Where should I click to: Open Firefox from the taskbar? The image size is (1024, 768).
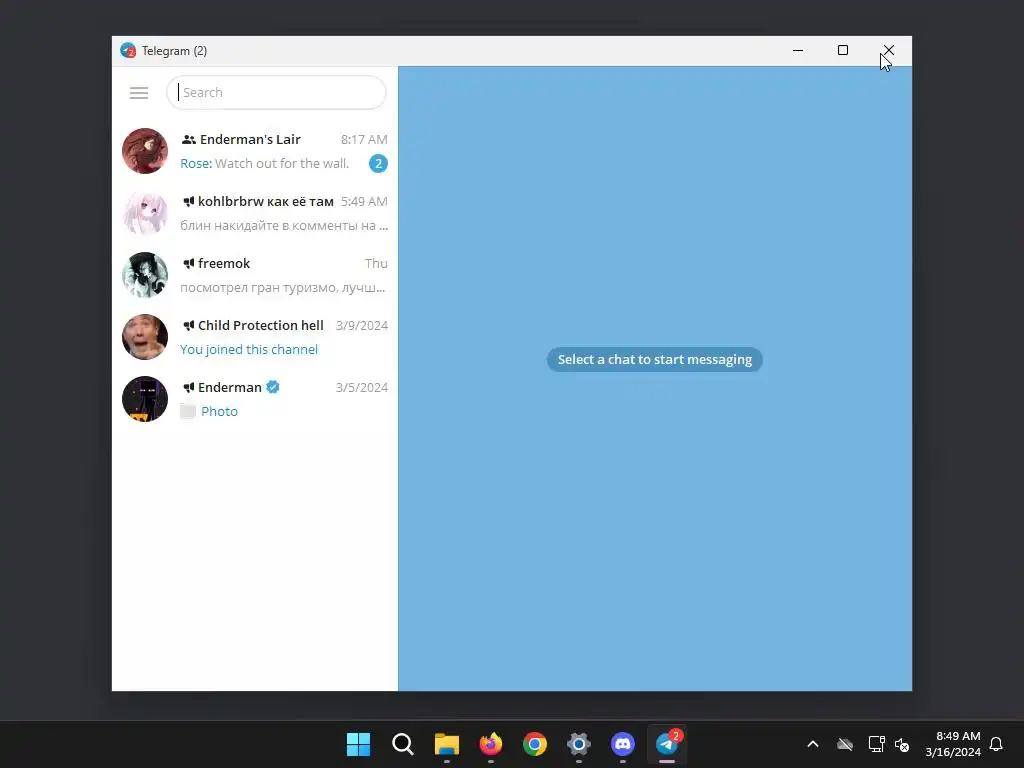click(490, 744)
